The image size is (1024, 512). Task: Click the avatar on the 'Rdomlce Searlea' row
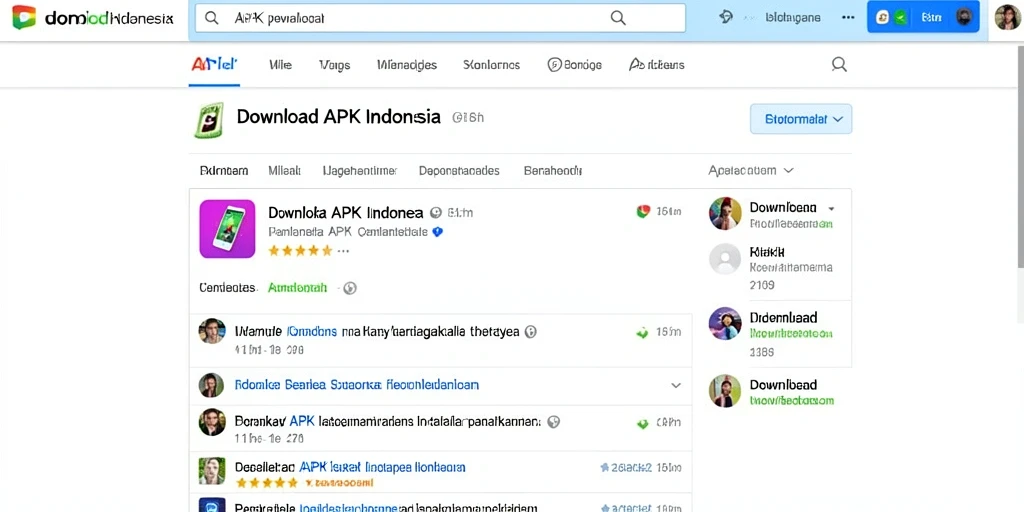[212, 385]
